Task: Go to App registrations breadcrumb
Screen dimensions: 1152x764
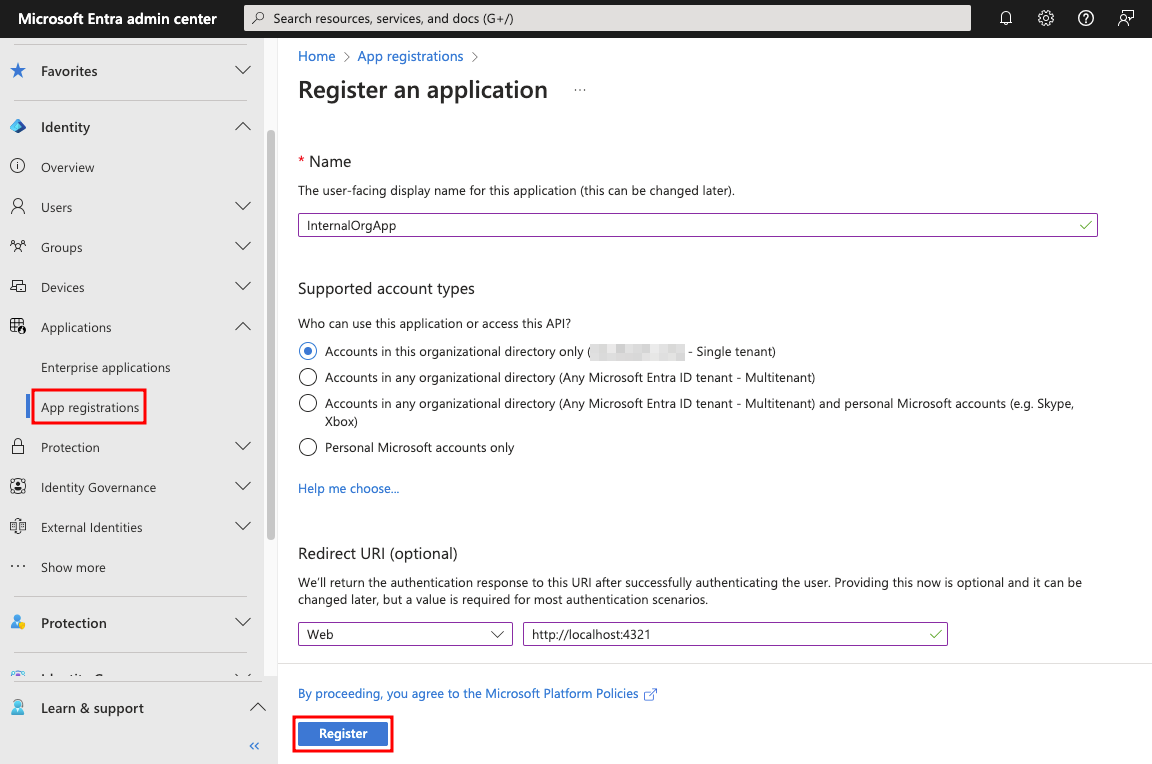Action: point(410,57)
